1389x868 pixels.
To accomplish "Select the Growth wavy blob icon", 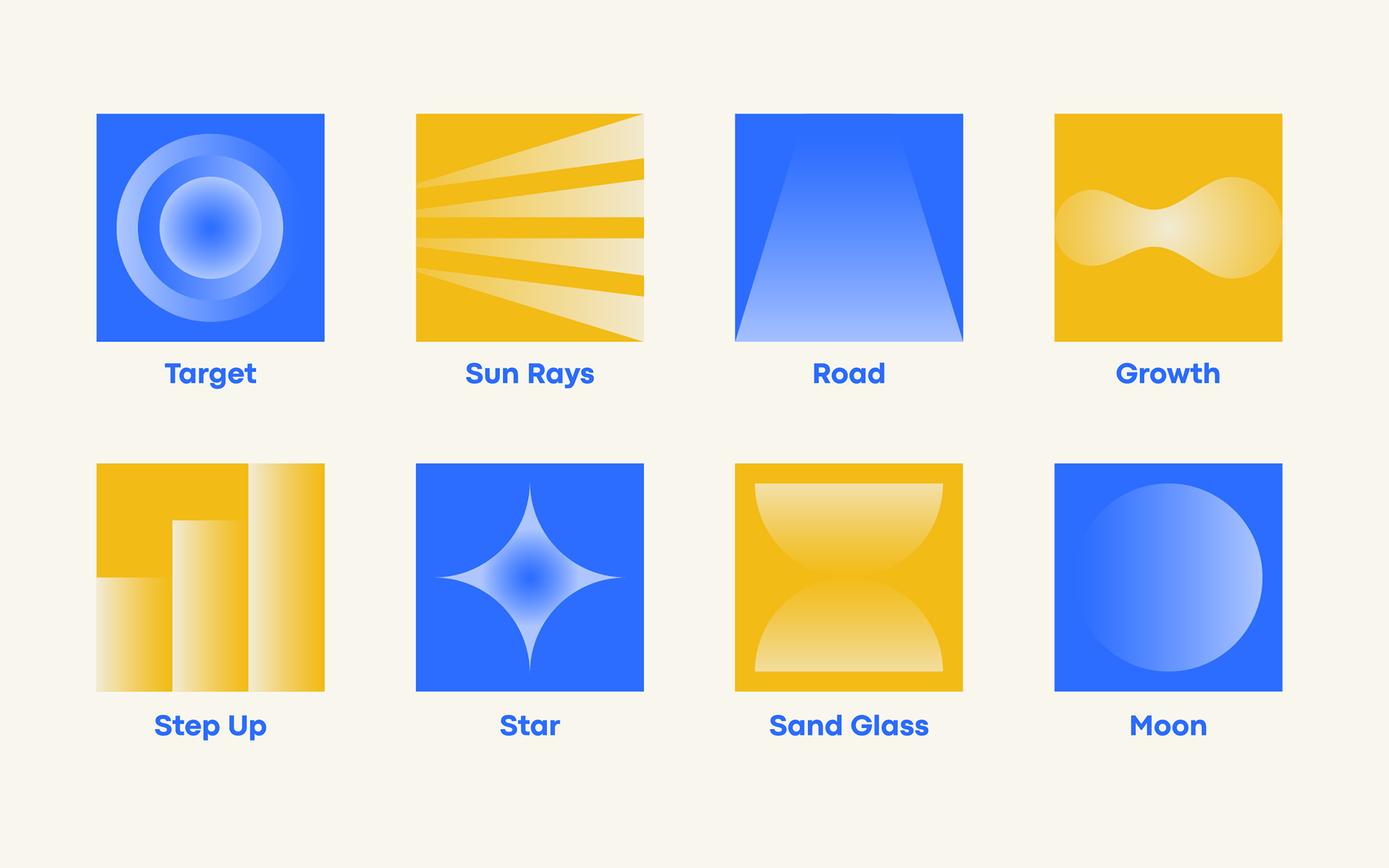I will [x=1168, y=227].
